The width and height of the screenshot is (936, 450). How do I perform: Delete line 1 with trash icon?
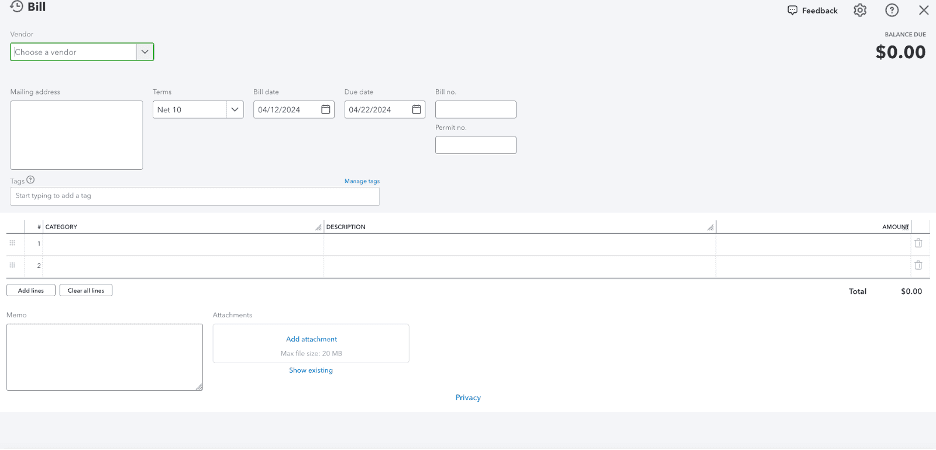click(918, 243)
